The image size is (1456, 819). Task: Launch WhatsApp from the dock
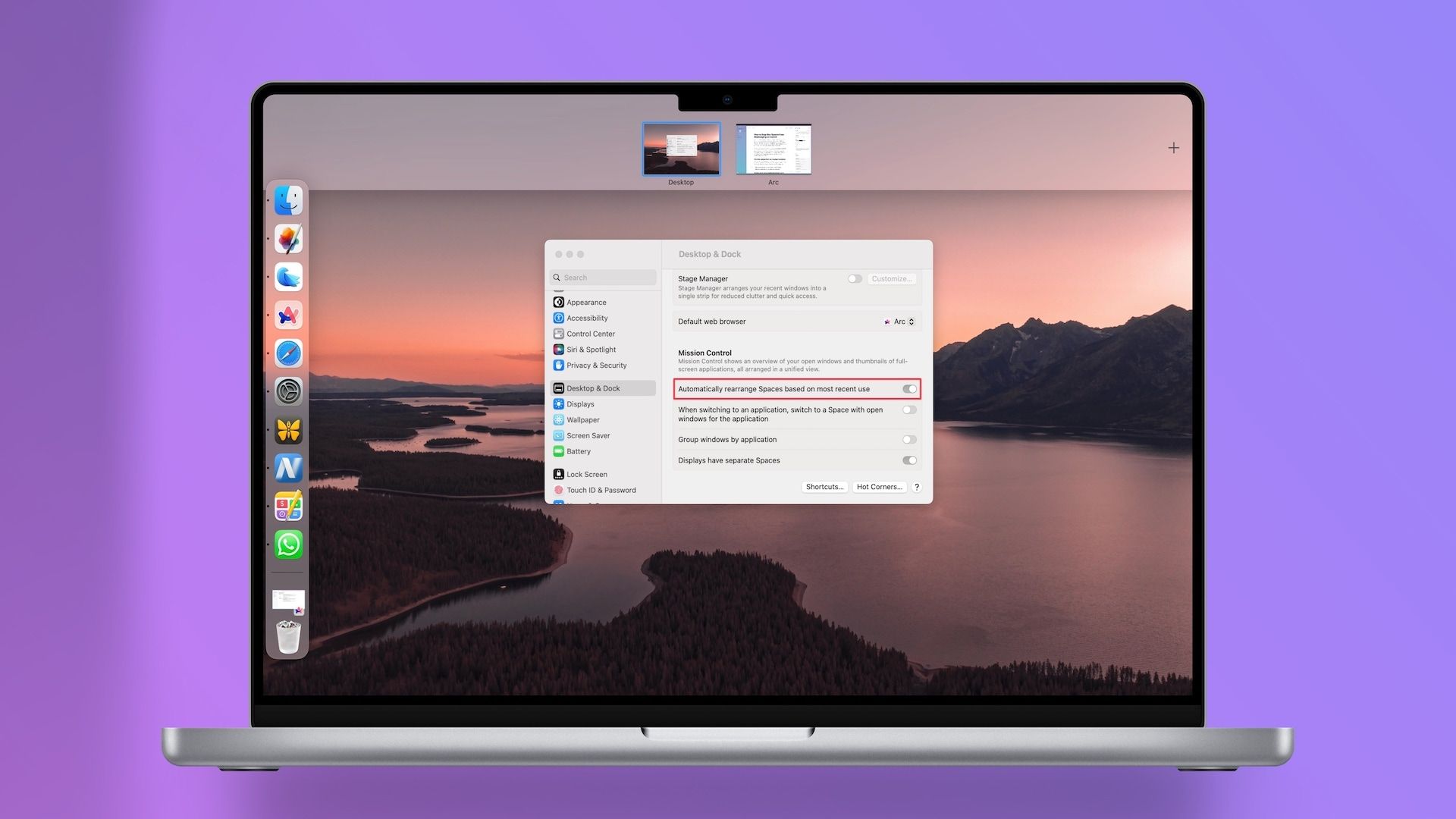click(288, 545)
